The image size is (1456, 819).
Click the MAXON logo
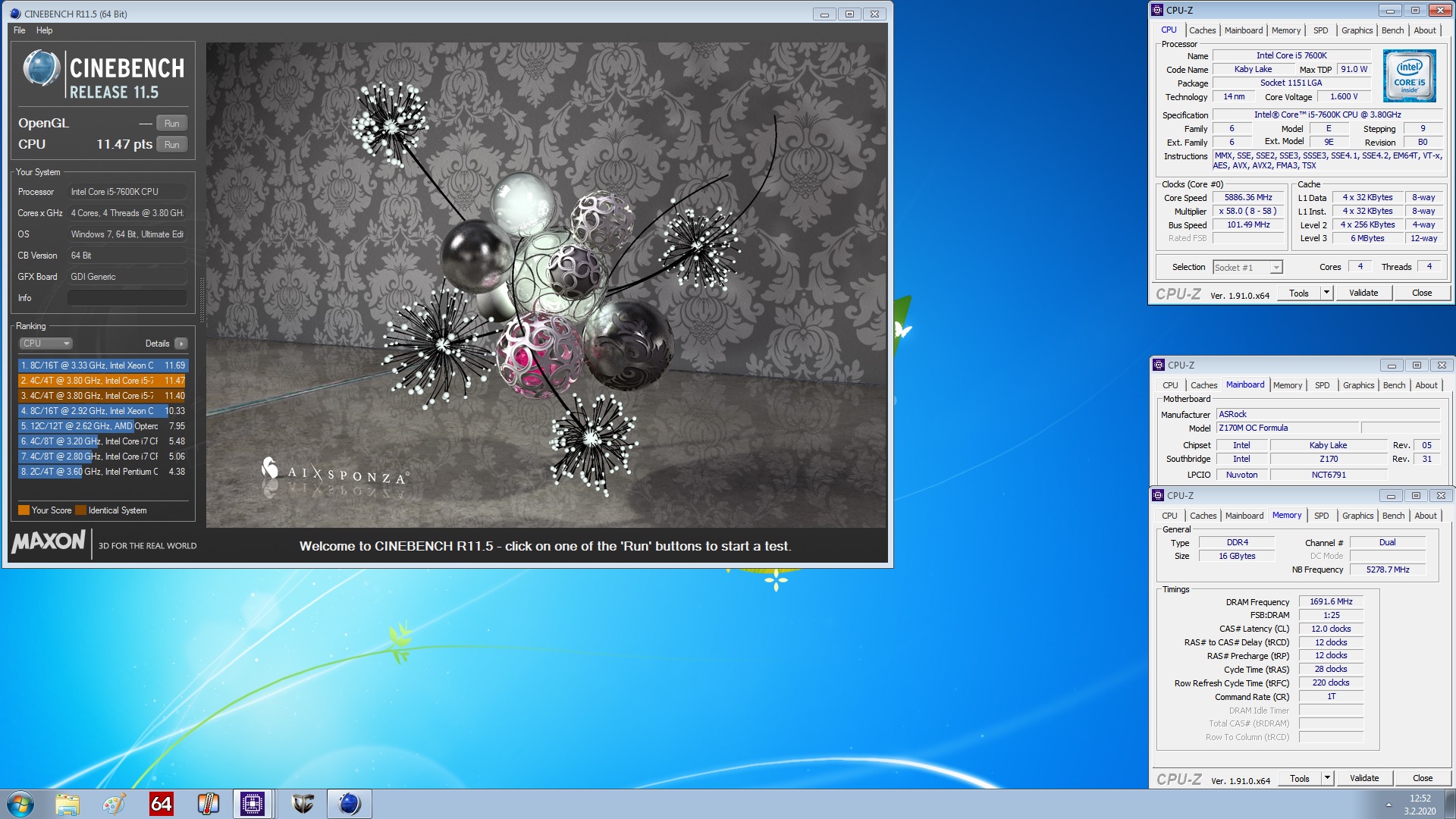pyautogui.click(x=49, y=541)
